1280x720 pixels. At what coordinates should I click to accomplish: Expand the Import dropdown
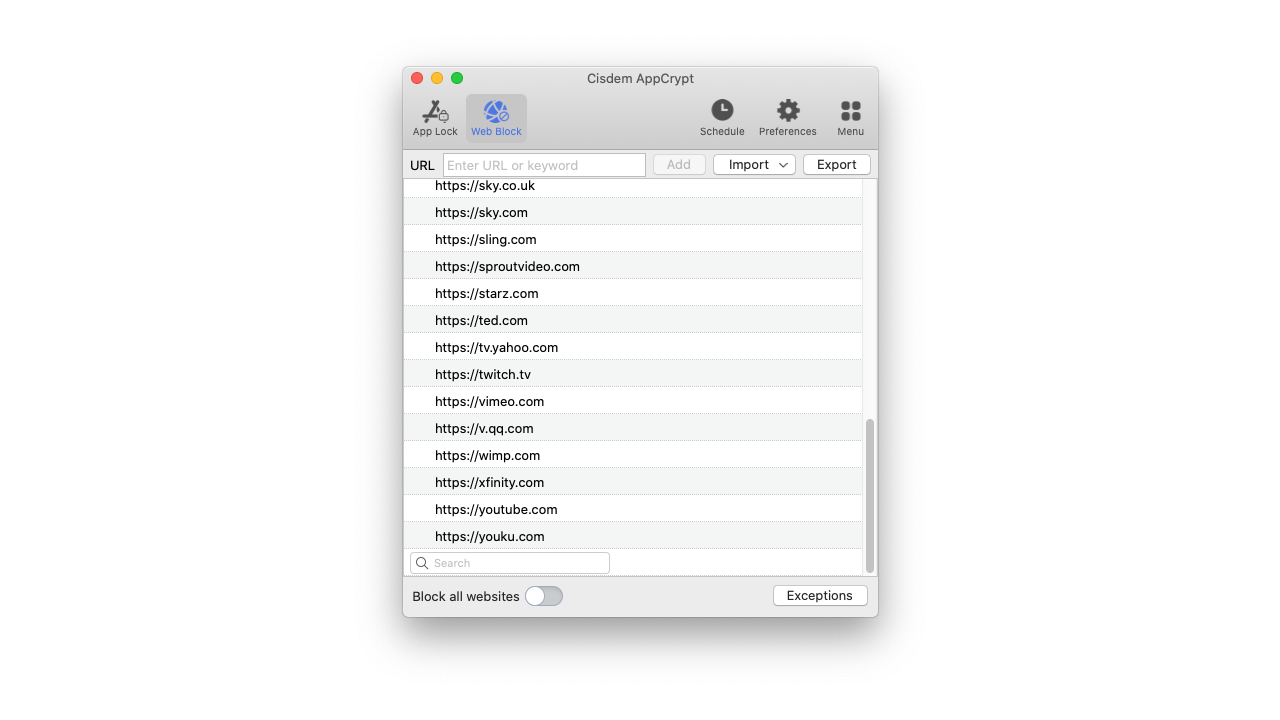pos(754,165)
